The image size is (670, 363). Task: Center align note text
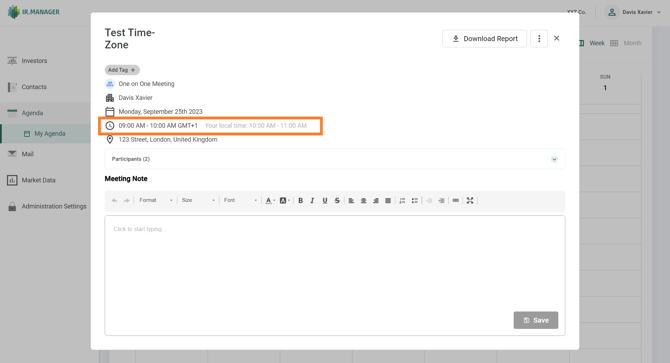[363, 200]
